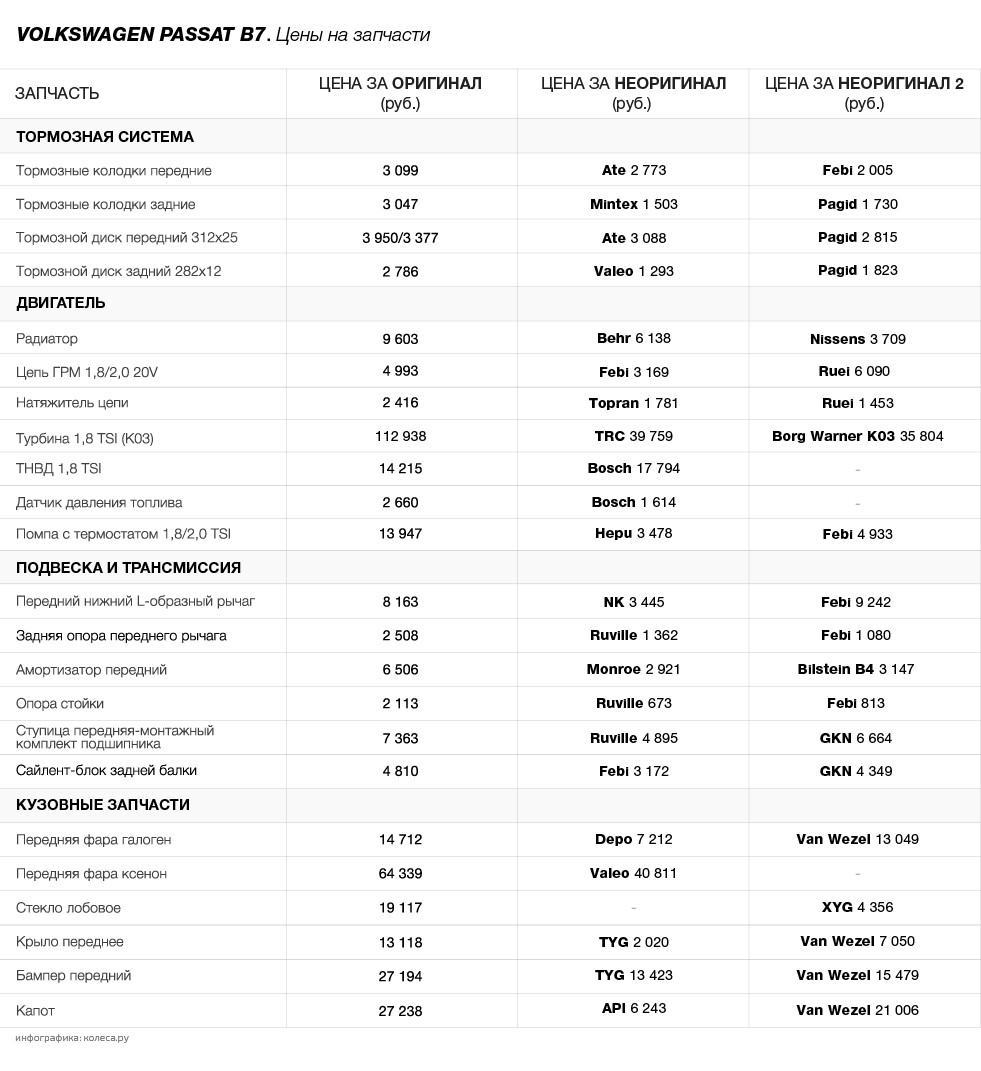Click the Радиатор row label
Viewport: 981px width, 1071px height.
[x=46, y=339]
